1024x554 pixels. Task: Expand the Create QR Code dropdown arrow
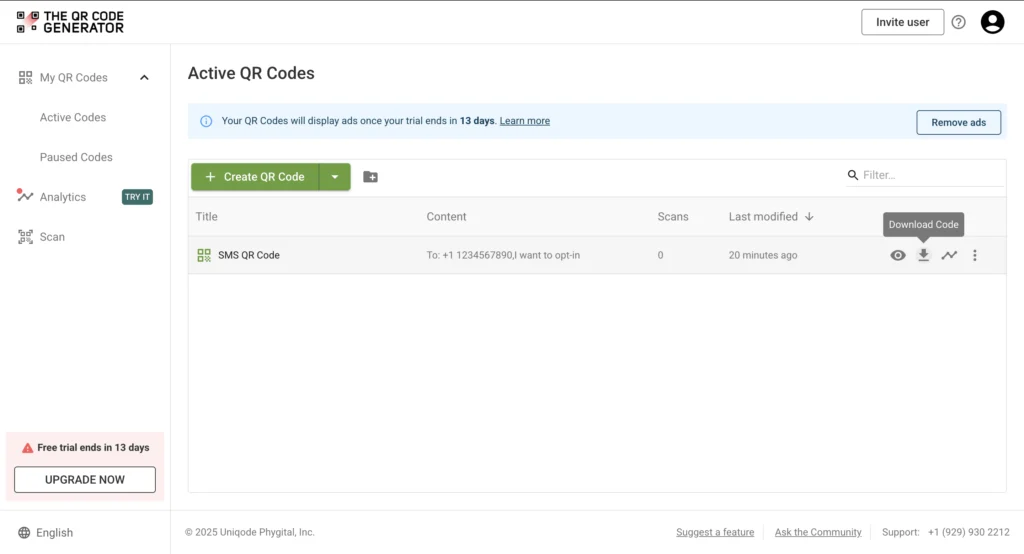pos(335,177)
